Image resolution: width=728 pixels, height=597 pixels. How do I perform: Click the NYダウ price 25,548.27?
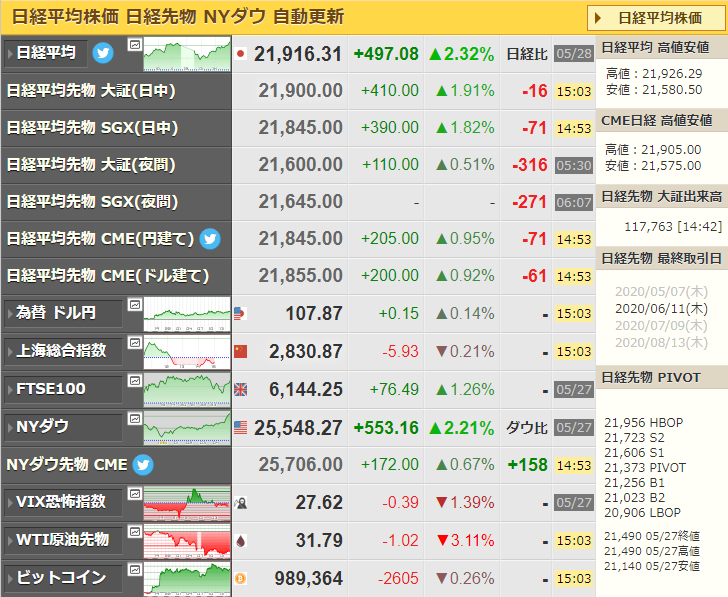(298, 428)
